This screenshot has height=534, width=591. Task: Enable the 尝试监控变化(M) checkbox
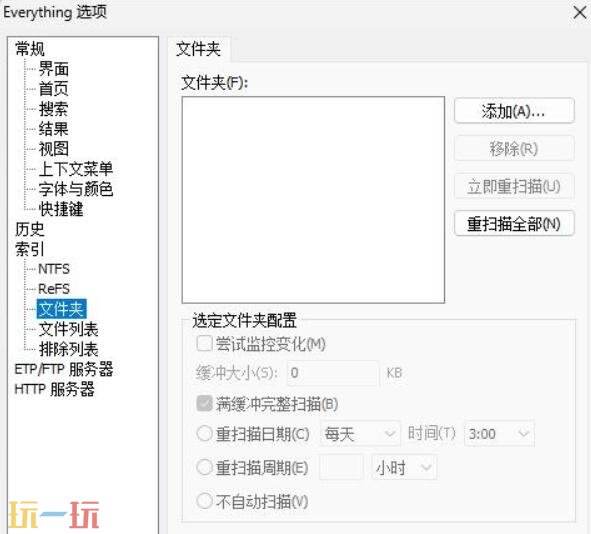(204, 344)
